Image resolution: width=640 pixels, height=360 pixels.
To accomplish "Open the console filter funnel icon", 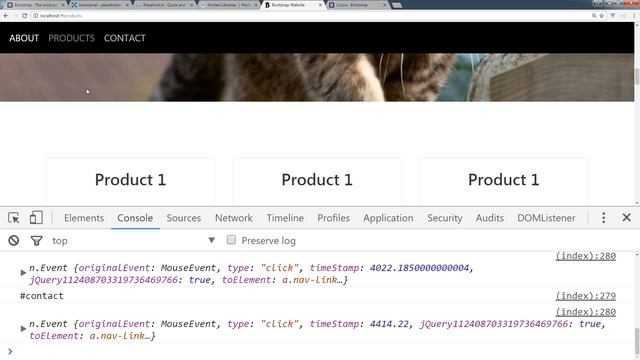I will (x=36, y=241).
